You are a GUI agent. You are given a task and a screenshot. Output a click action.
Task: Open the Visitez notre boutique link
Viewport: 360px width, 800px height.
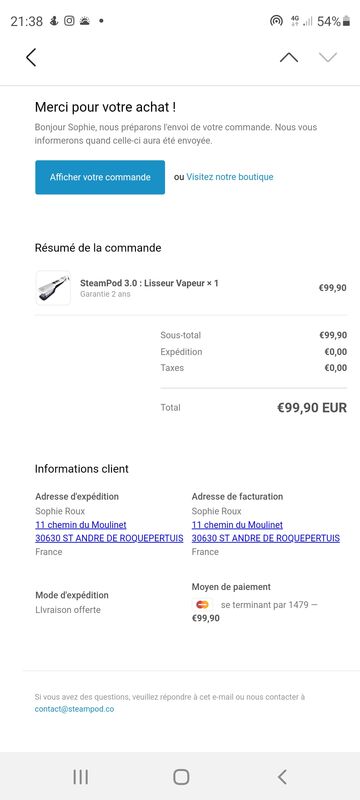(229, 177)
